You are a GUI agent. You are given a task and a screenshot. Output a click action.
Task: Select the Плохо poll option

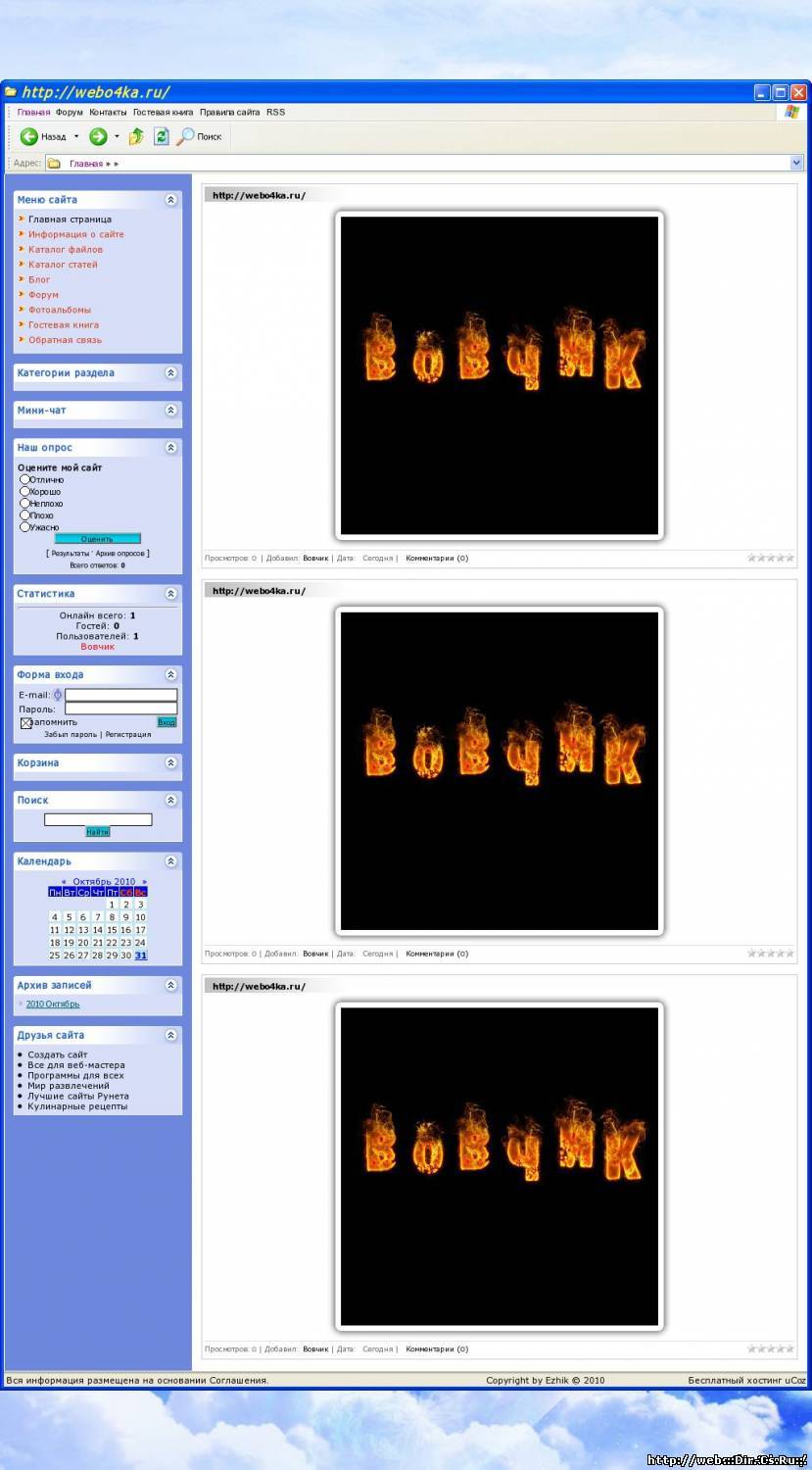(25, 515)
